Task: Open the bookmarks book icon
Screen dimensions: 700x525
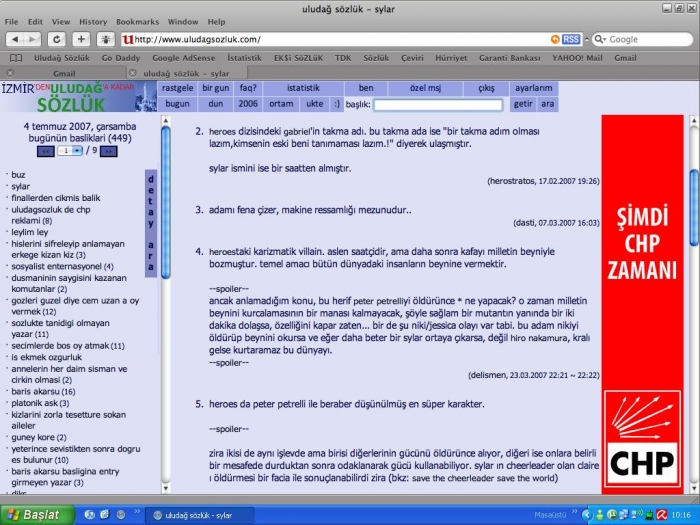Action: (x=16, y=58)
